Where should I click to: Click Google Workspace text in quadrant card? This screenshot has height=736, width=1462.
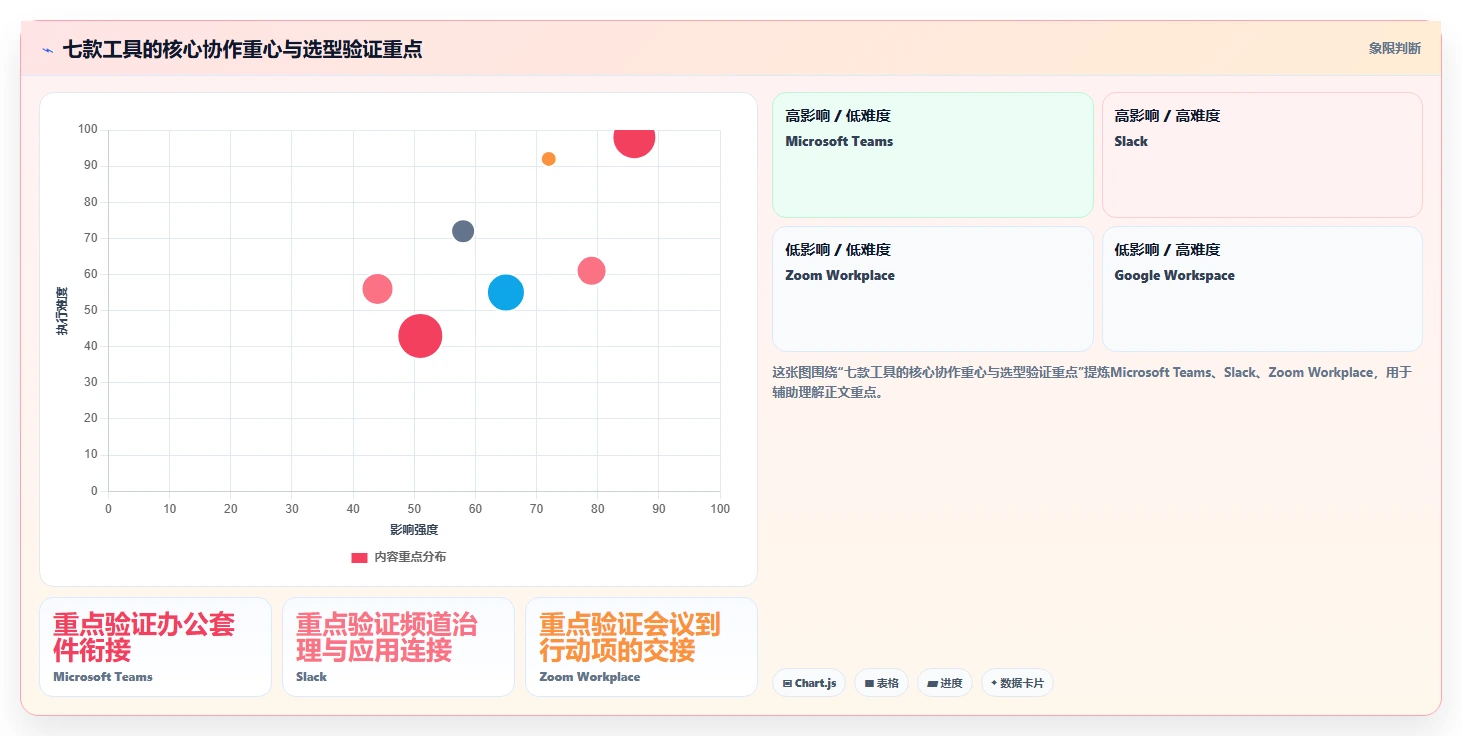tap(1174, 275)
